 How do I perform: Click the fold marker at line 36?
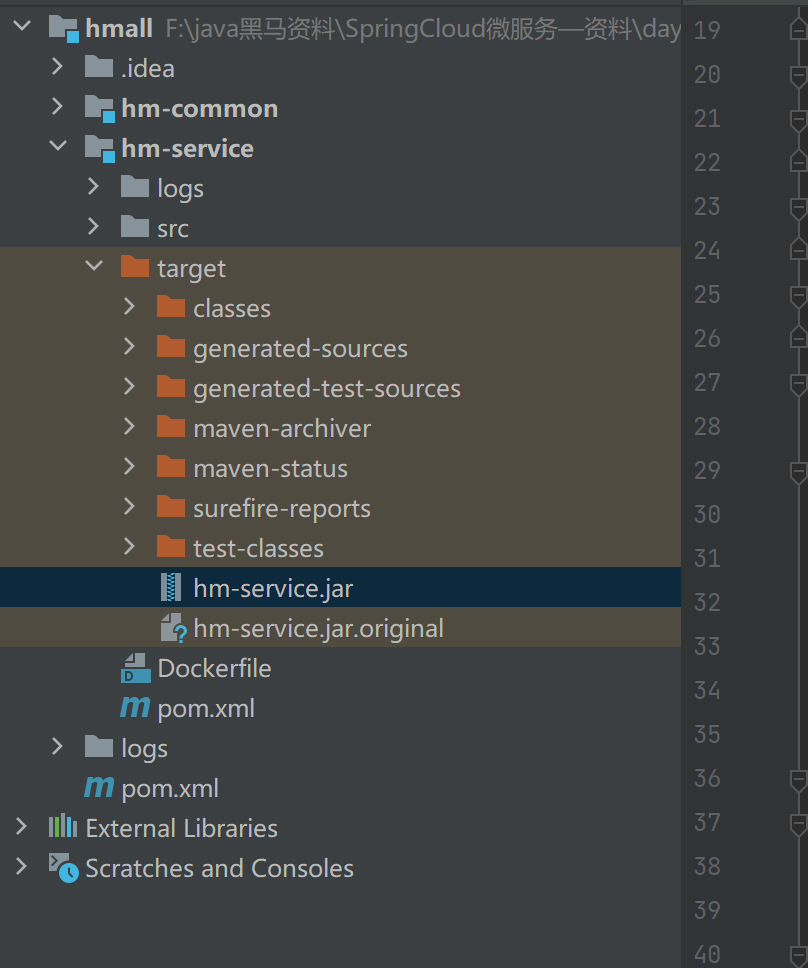pos(799,780)
